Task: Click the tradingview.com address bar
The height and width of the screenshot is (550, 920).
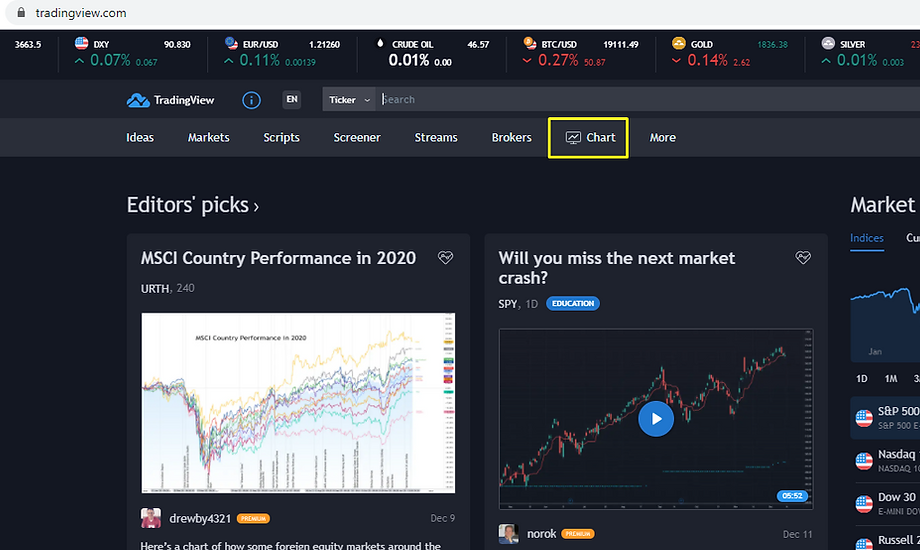Action: coord(80,13)
